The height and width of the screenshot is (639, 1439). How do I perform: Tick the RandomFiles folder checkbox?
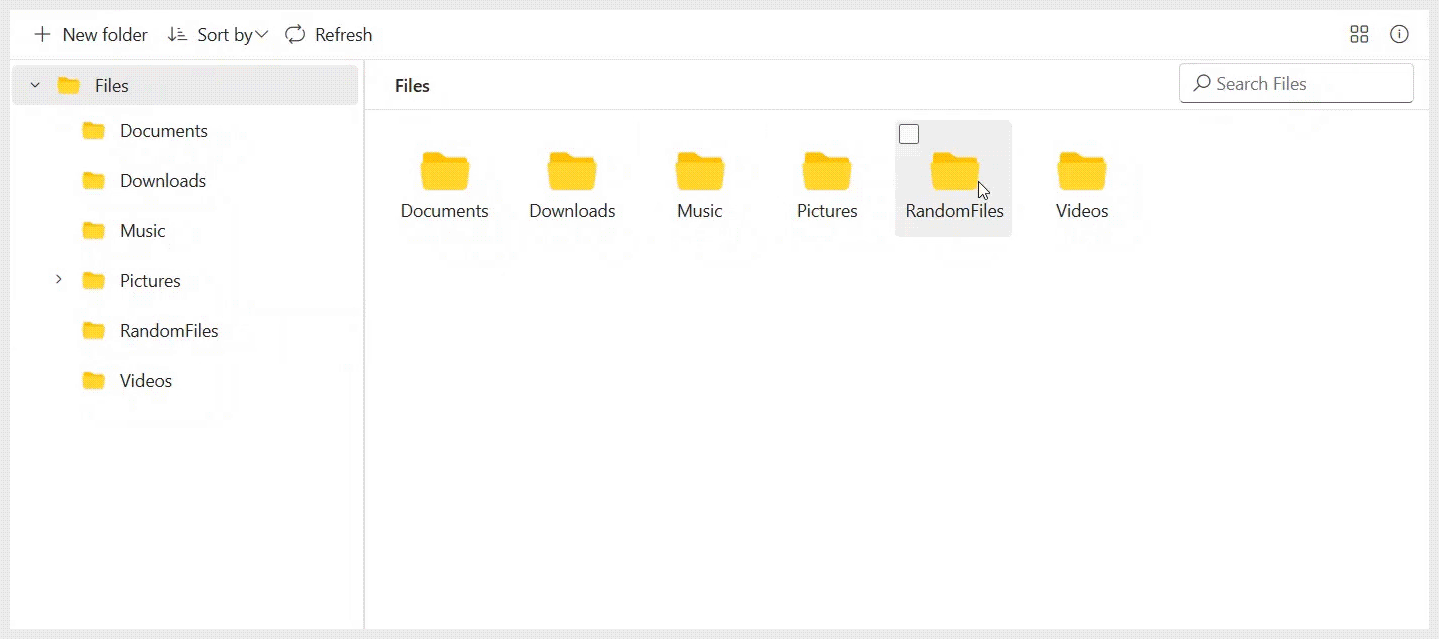(909, 134)
